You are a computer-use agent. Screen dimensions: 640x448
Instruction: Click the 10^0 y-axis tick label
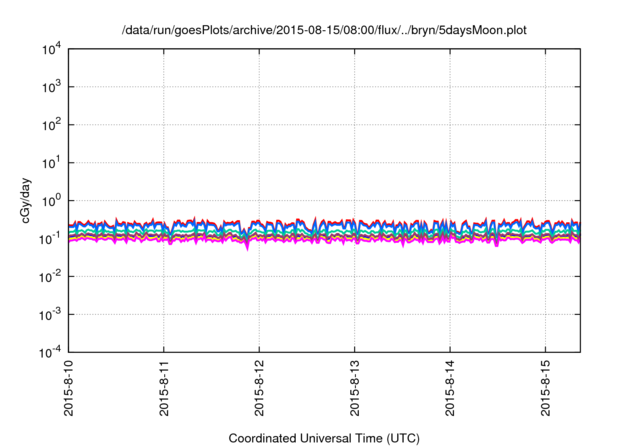point(51,201)
